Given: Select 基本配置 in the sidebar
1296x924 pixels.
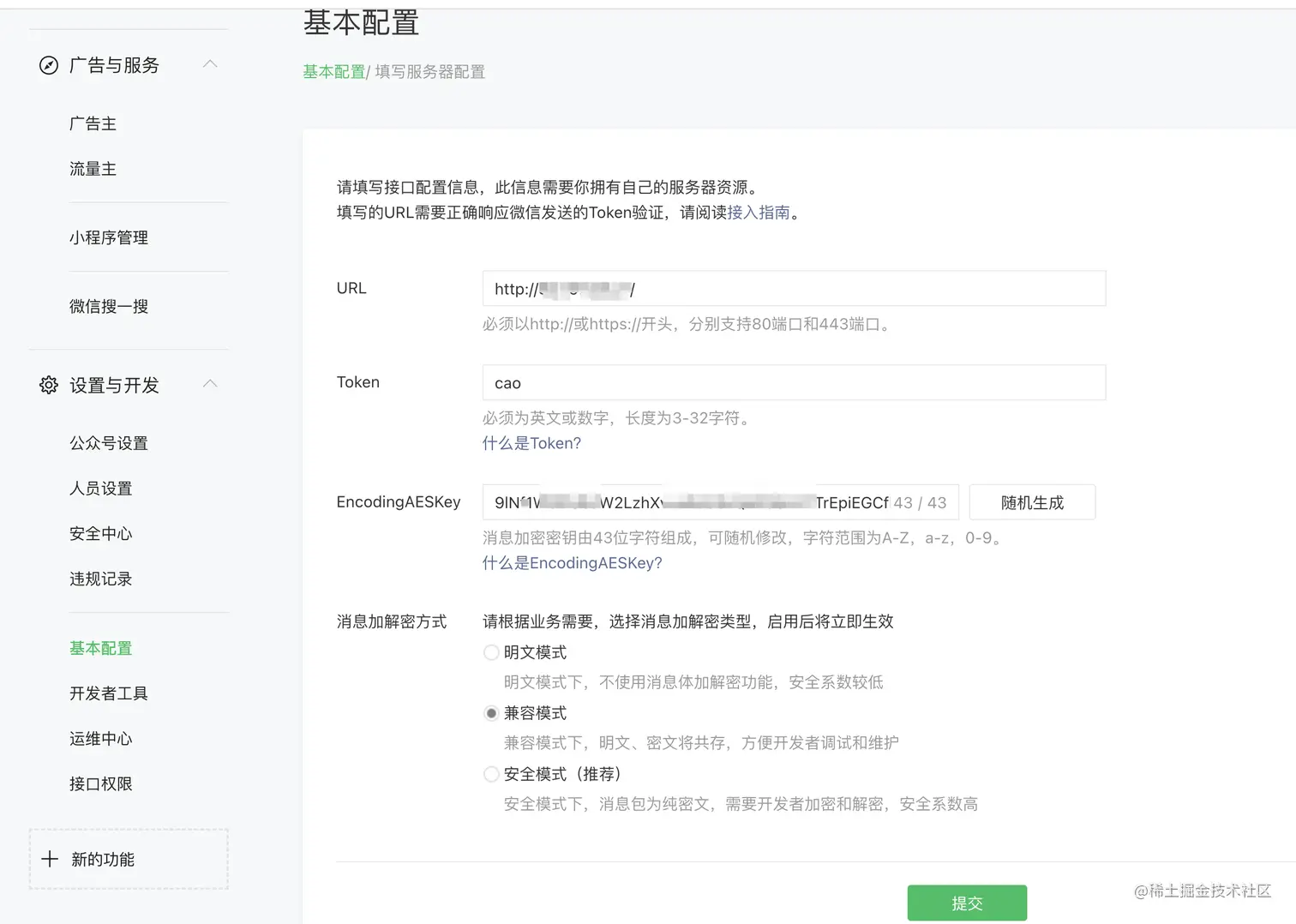Looking at the screenshot, I should pyautogui.click(x=101, y=648).
